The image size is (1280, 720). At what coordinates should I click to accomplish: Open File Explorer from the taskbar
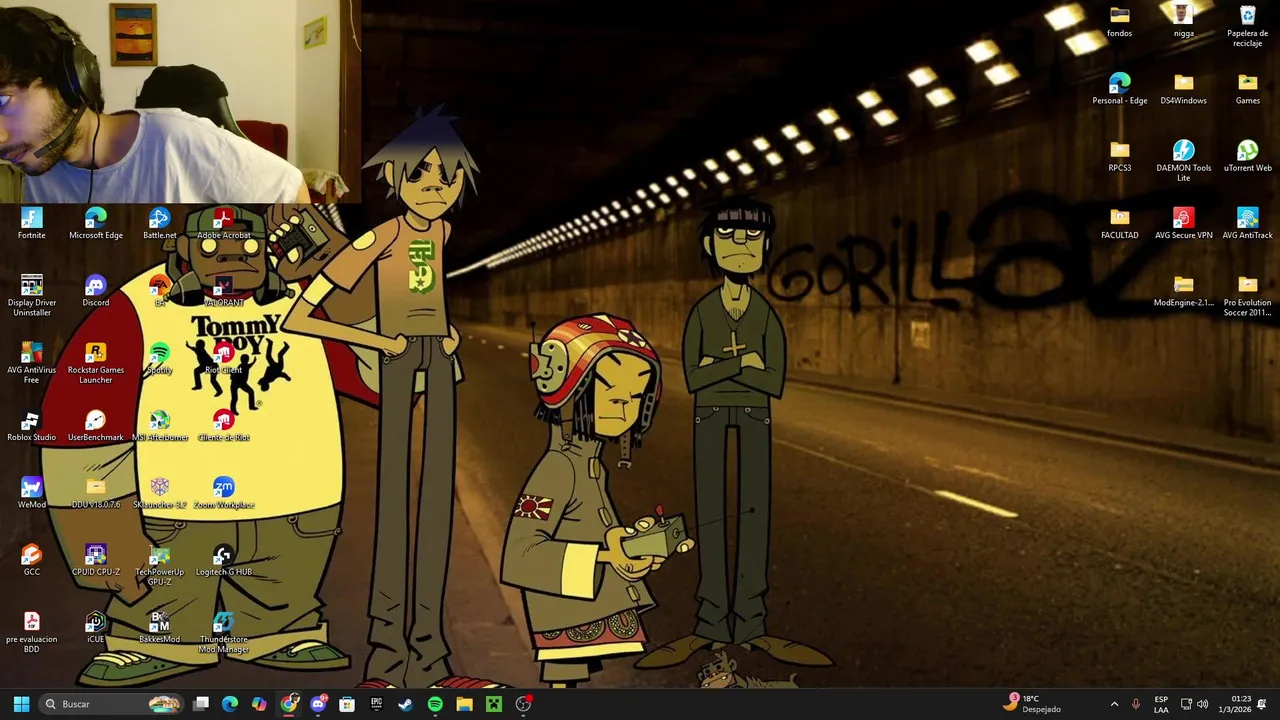pyautogui.click(x=464, y=704)
